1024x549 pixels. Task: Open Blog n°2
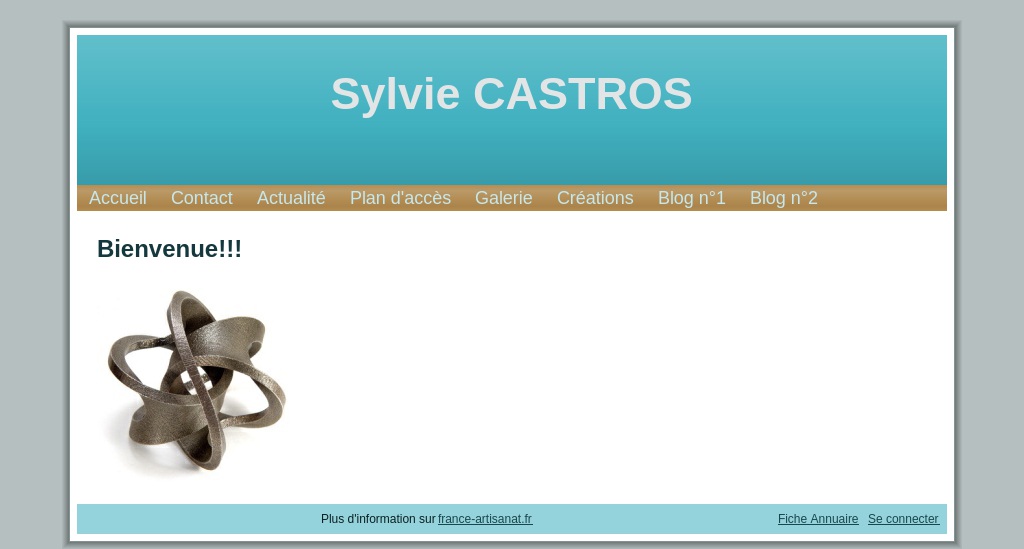[784, 198]
